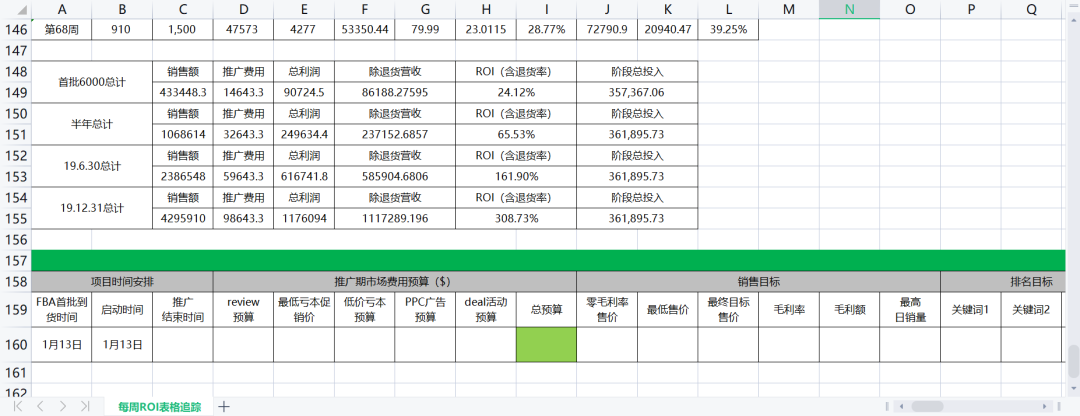Select row 157 header
1080x416 pixels.
point(15,260)
